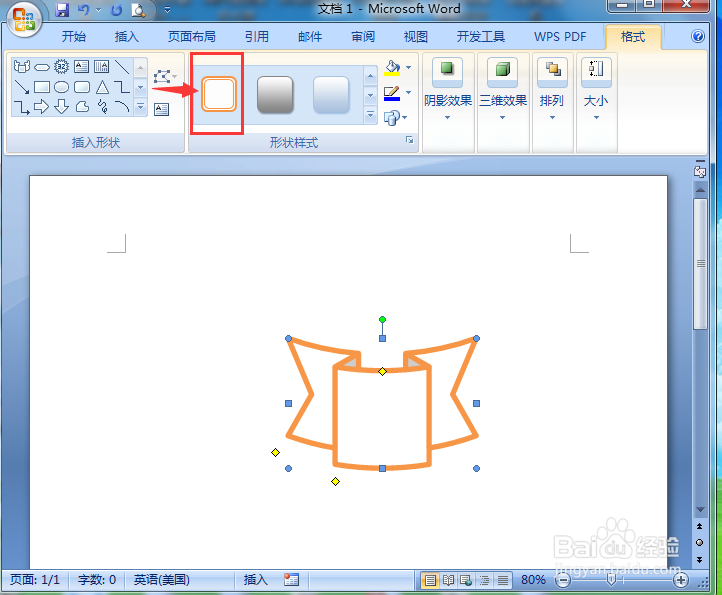Apply the light blue gradient shape style

[331, 94]
